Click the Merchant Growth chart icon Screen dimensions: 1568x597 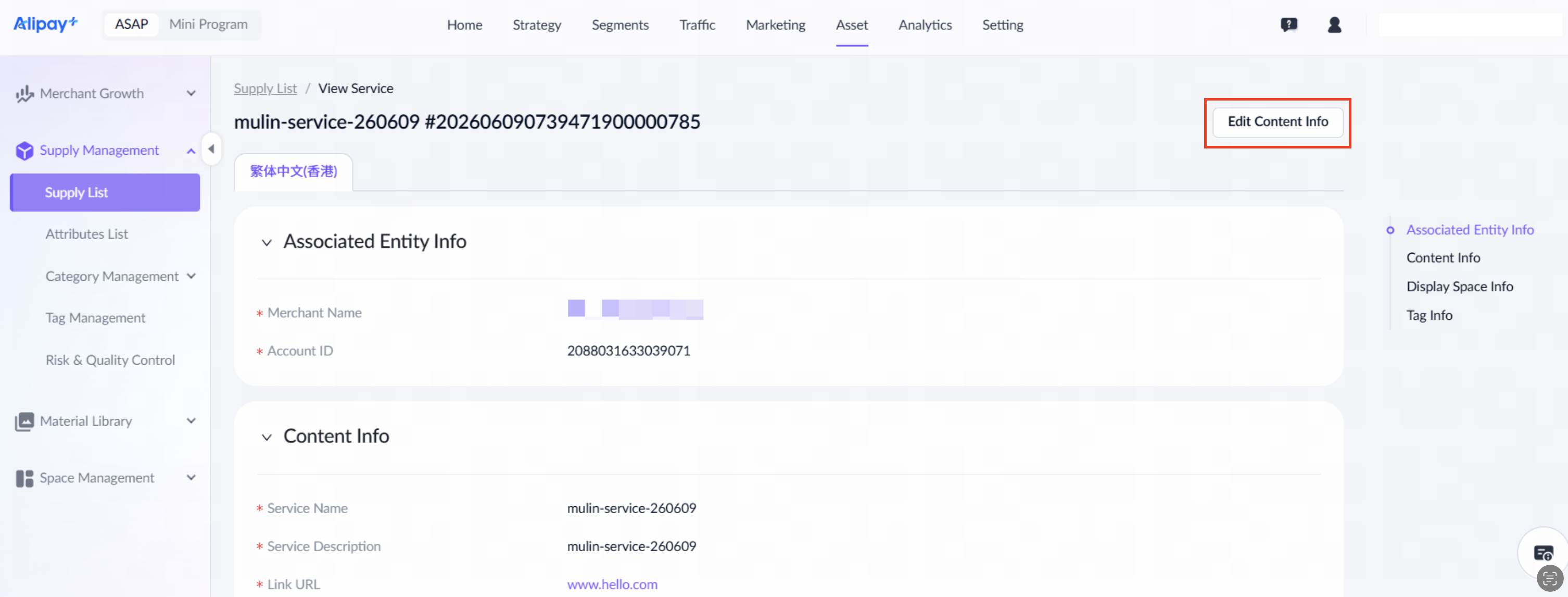pos(24,94)
